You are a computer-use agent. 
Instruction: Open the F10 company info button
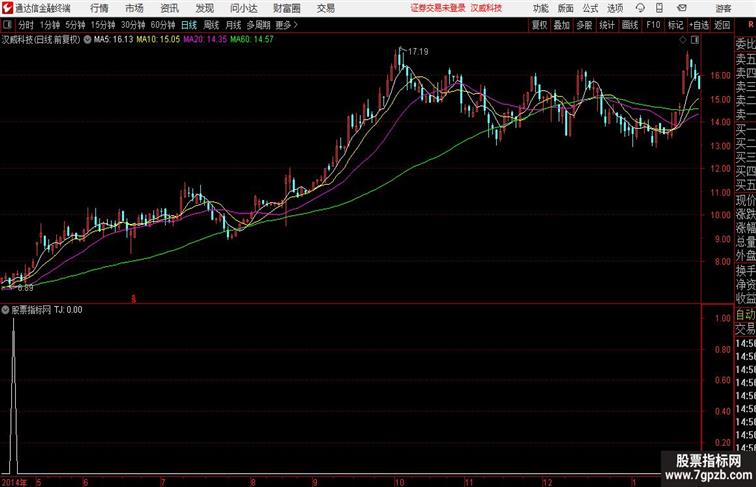(x=653, y=25)
